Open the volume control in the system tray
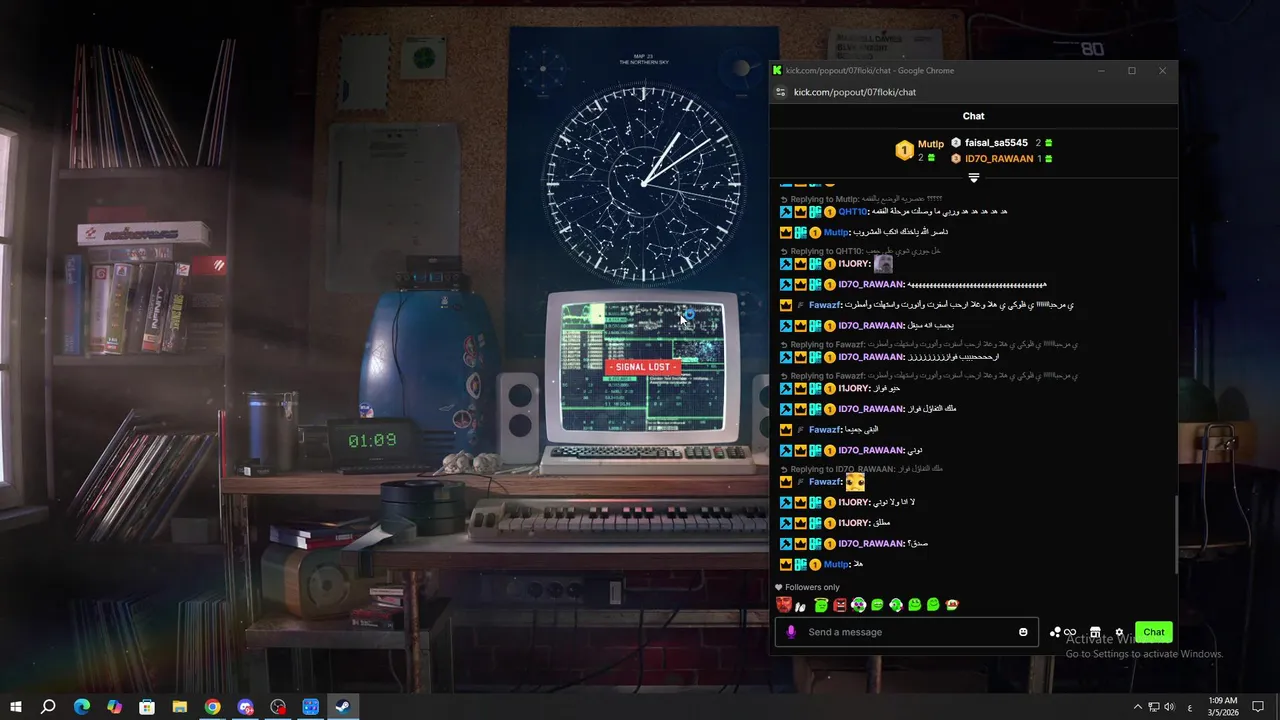 coord(1169,707)
